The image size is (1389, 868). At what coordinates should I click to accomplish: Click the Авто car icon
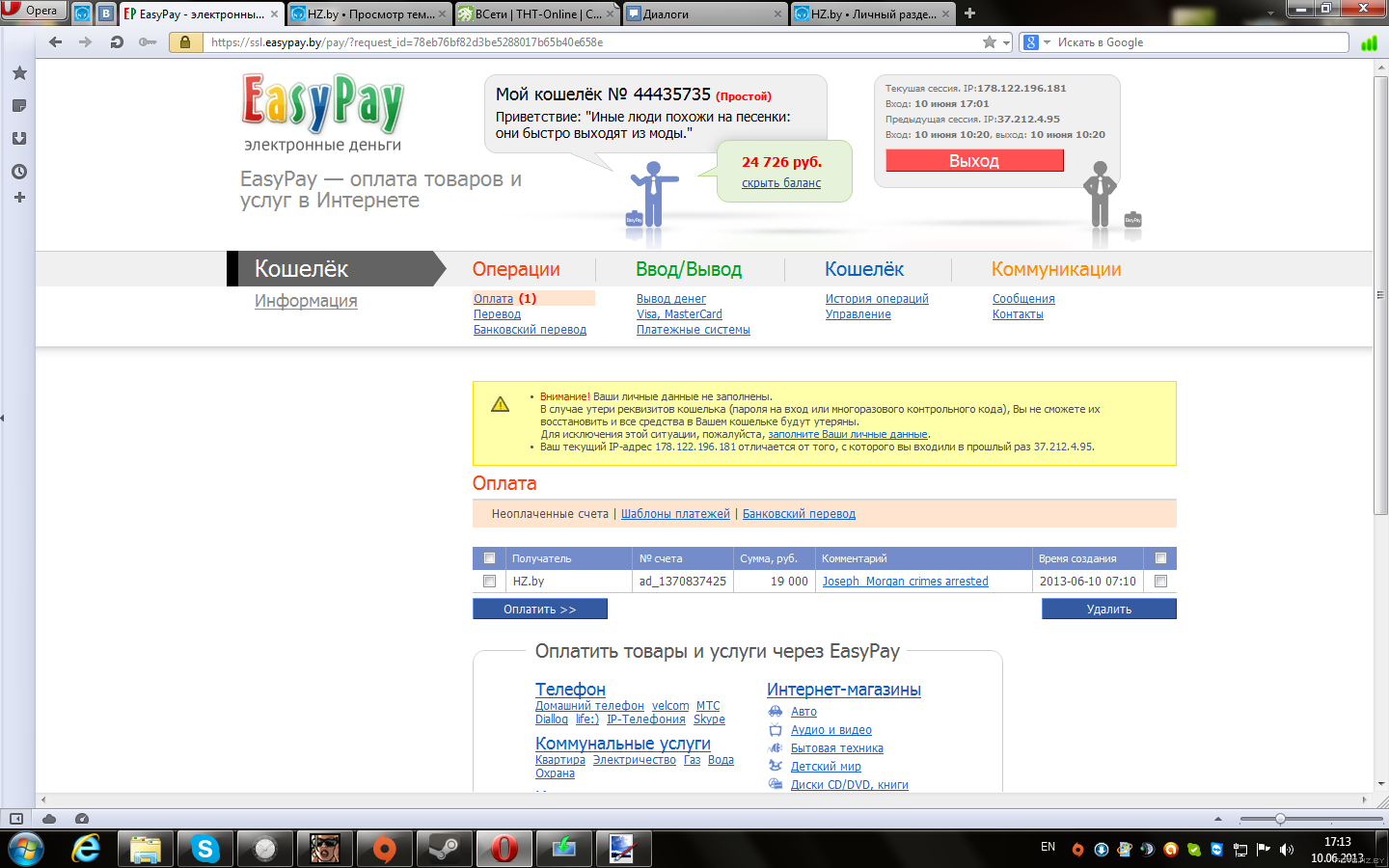tap(776, 712)
